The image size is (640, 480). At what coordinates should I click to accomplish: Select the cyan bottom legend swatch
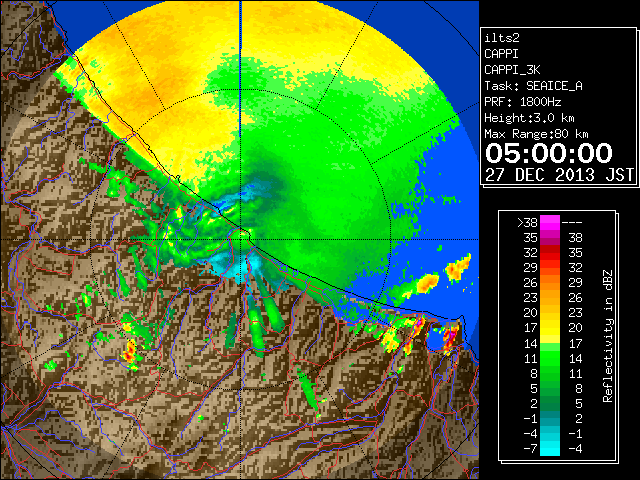pos(550,448)
